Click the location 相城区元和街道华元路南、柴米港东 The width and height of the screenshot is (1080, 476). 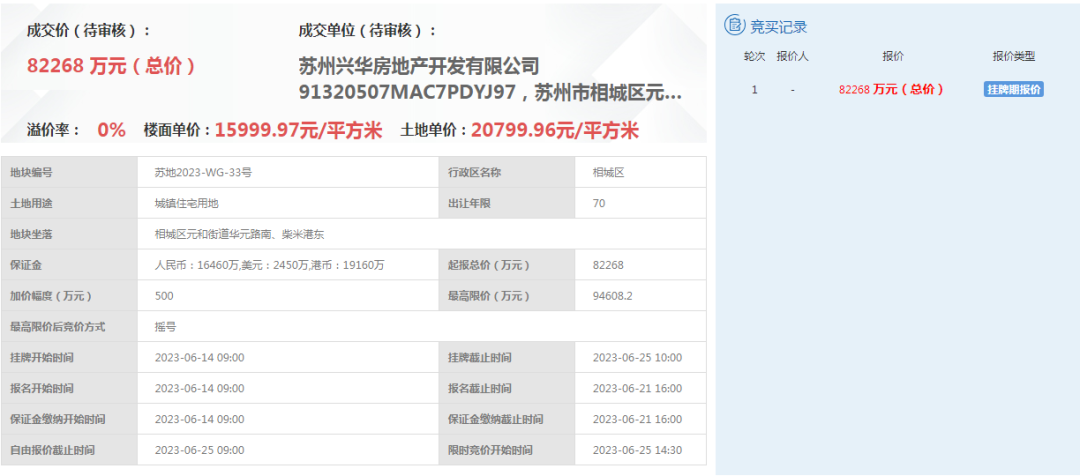pyautogui.click(x=240, y=234)
